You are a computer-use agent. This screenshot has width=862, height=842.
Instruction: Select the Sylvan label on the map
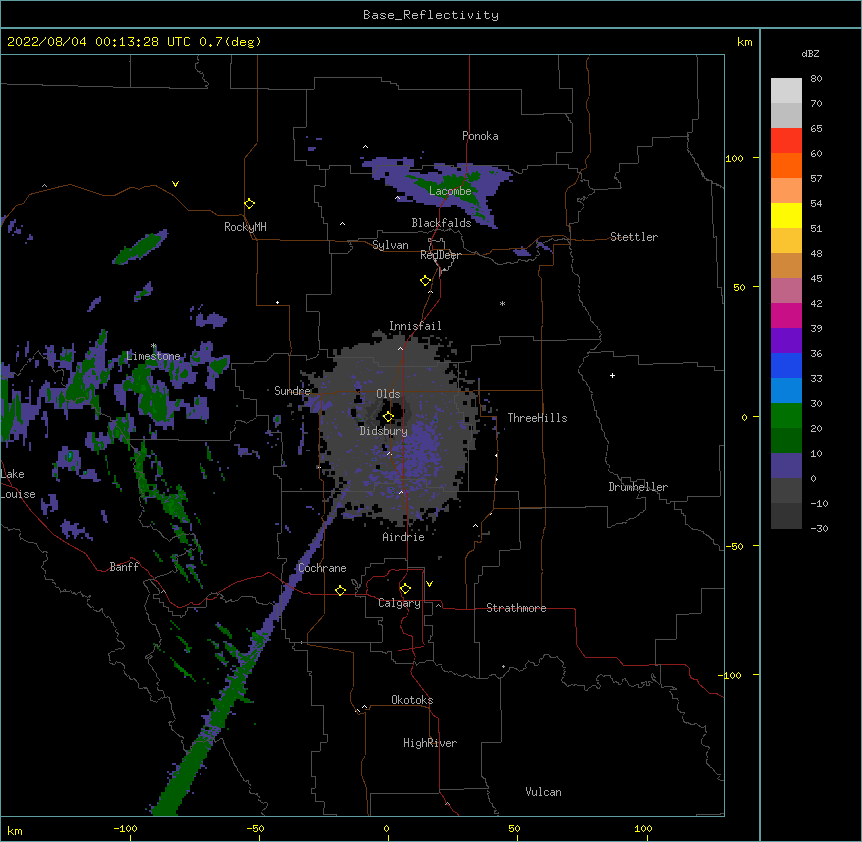pyautogui.click(x=390, y=245)
